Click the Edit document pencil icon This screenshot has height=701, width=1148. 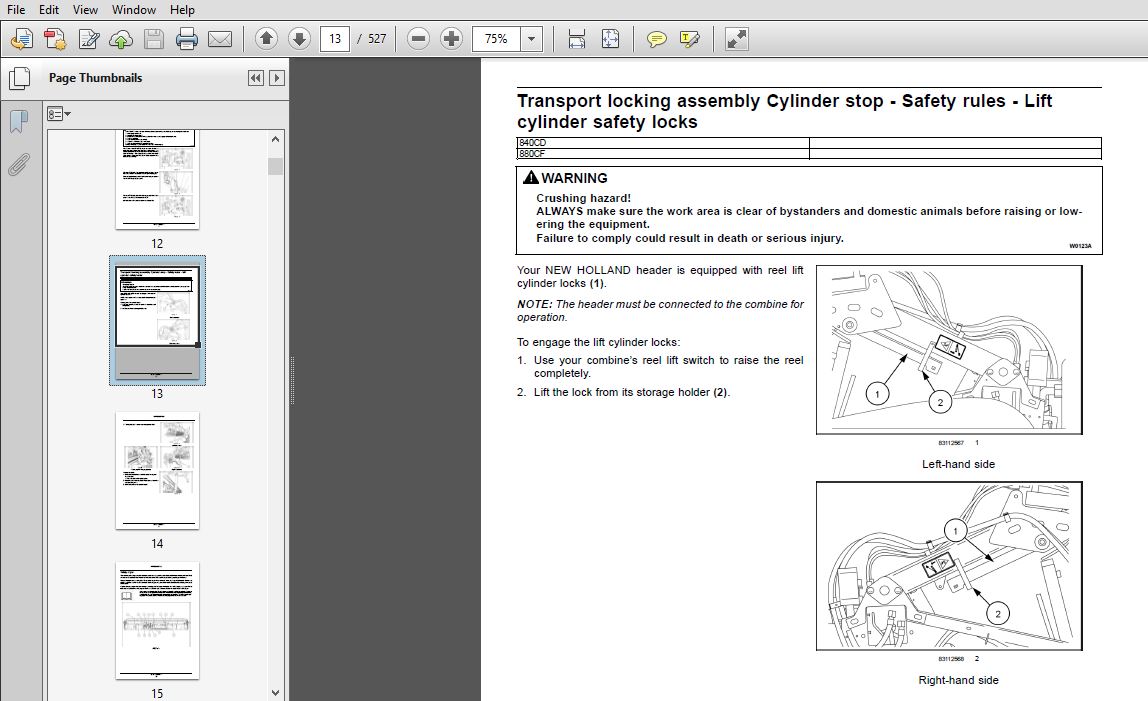(x=89, y=39)
